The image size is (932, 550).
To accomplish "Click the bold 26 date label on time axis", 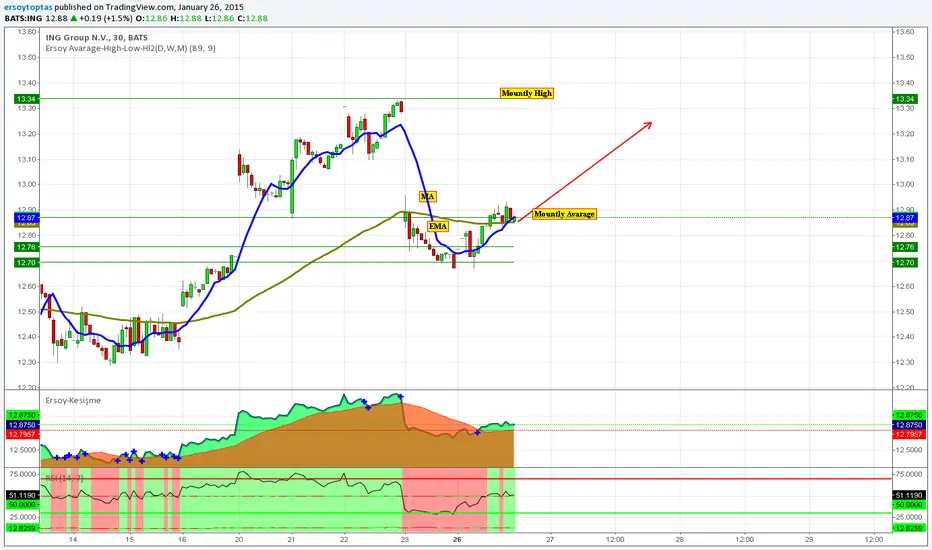I will coord(457,539).
